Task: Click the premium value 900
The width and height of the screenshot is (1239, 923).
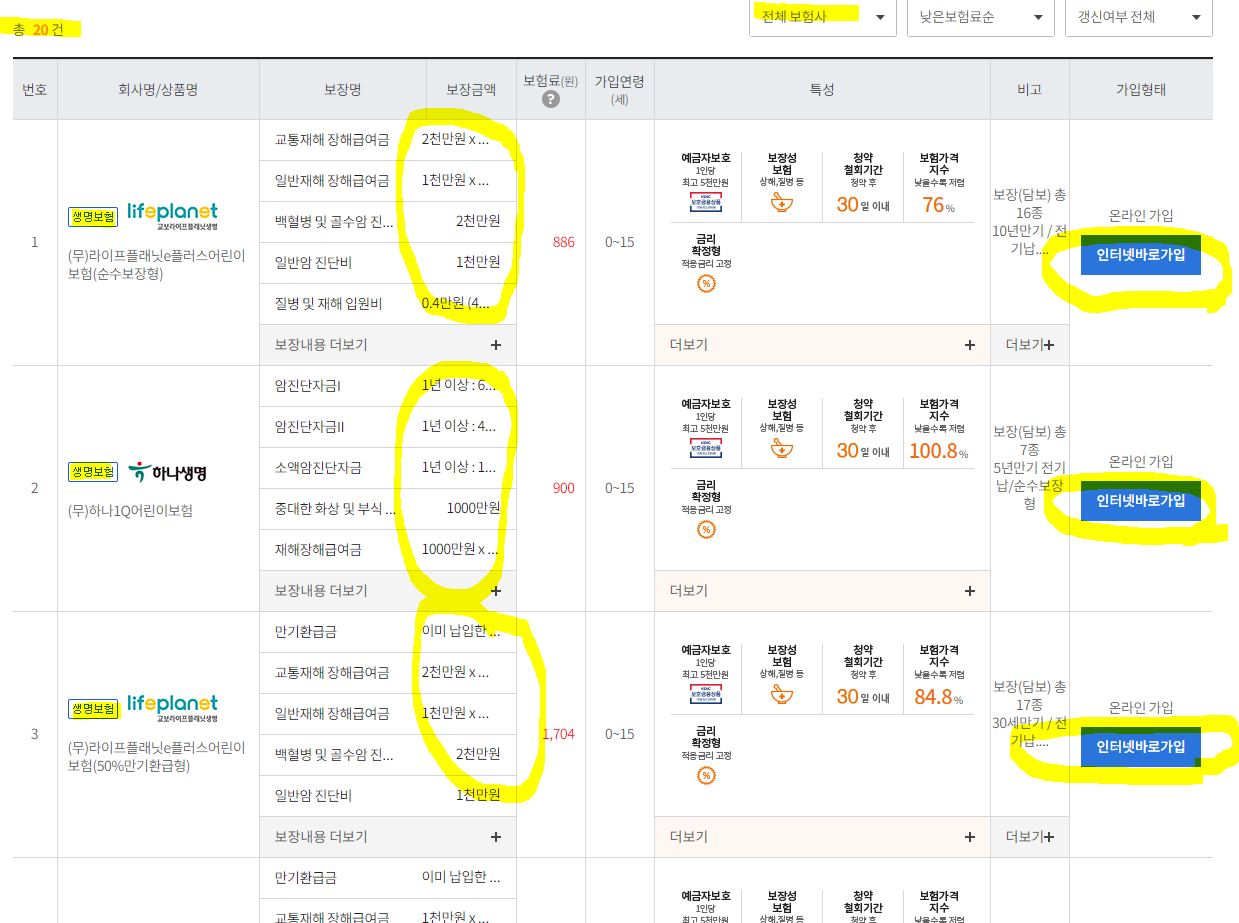Action: tap(563, 488)
